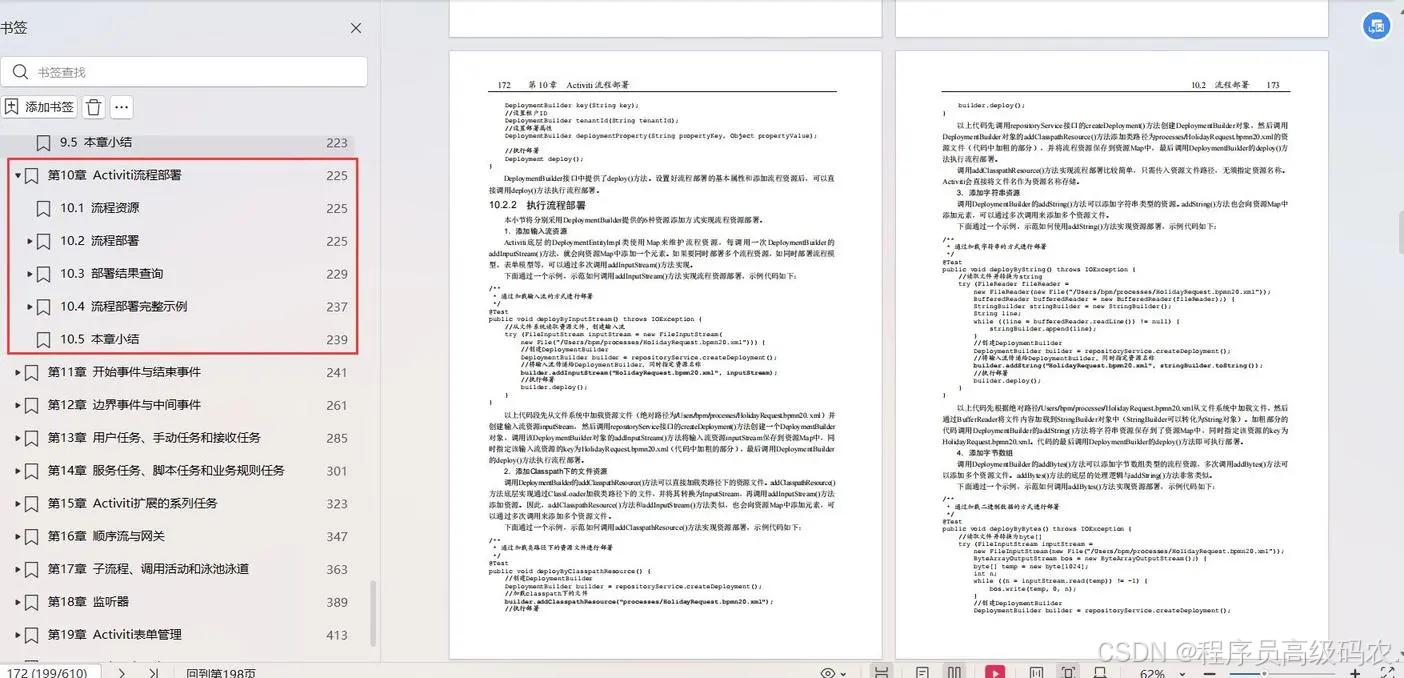1404x678 pixels.
Task: Expand the 10.3 部署结果查询 bookmark
Action: [30, 274]
